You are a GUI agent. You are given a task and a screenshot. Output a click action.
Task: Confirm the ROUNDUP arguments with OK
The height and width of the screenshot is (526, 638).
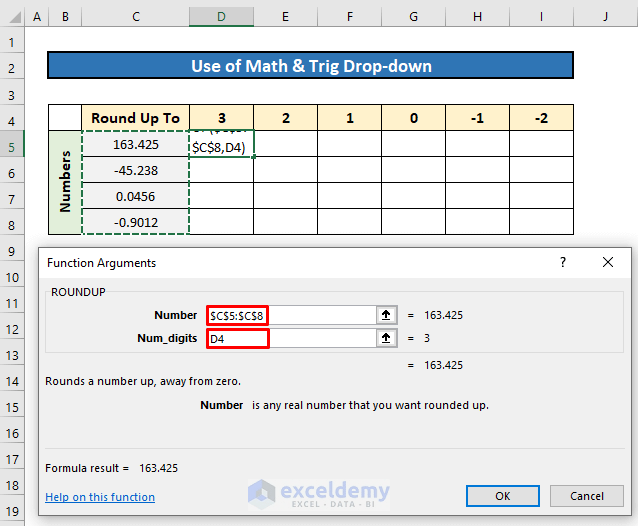tap(503, 496)
